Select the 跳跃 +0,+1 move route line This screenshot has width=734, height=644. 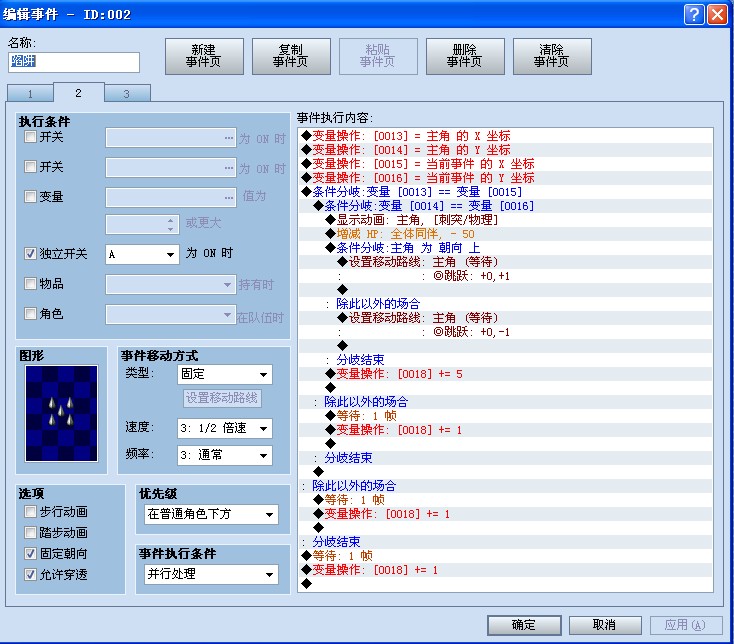(x=505, y=276)
